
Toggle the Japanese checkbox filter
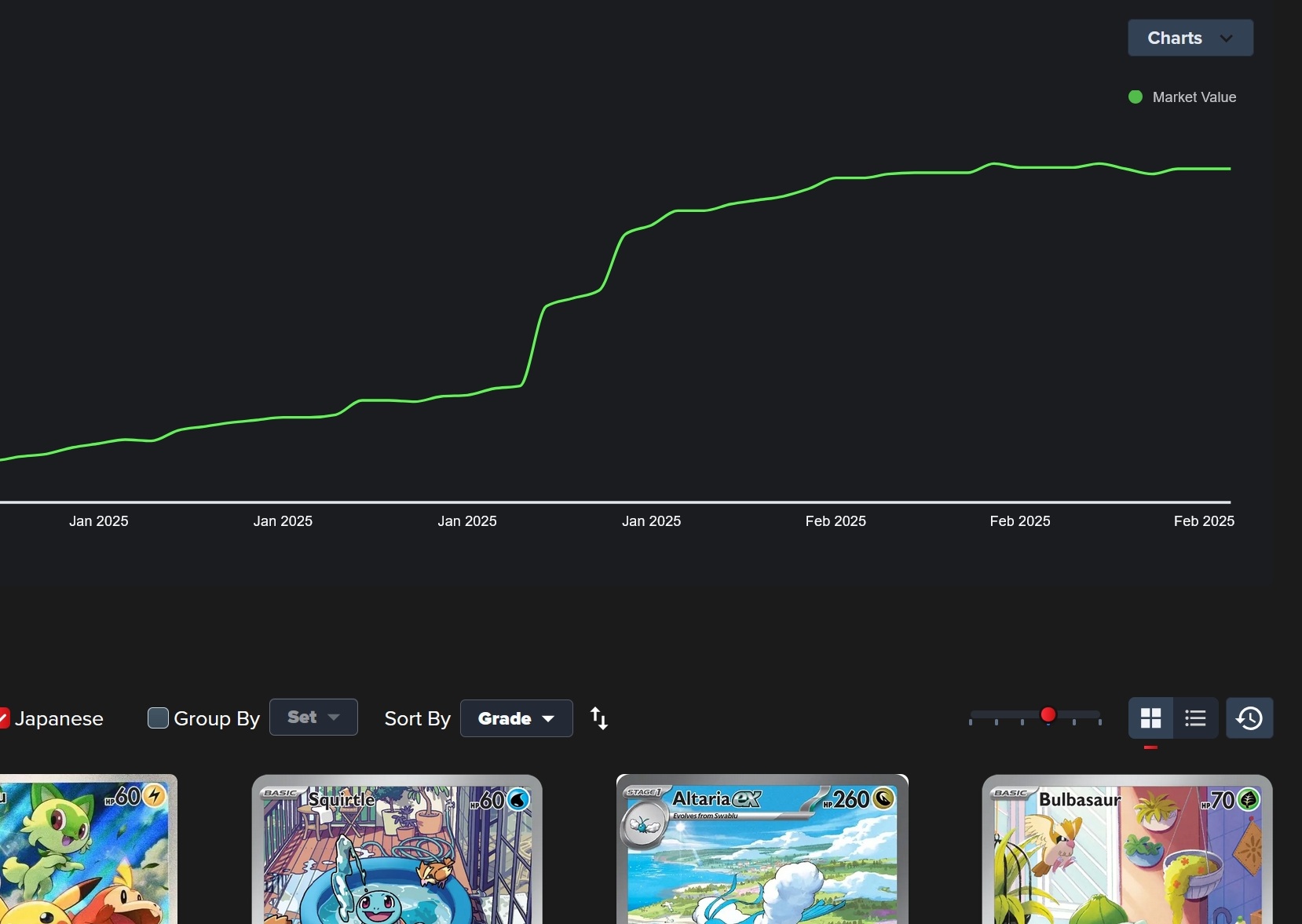click(x=4, y=718)
